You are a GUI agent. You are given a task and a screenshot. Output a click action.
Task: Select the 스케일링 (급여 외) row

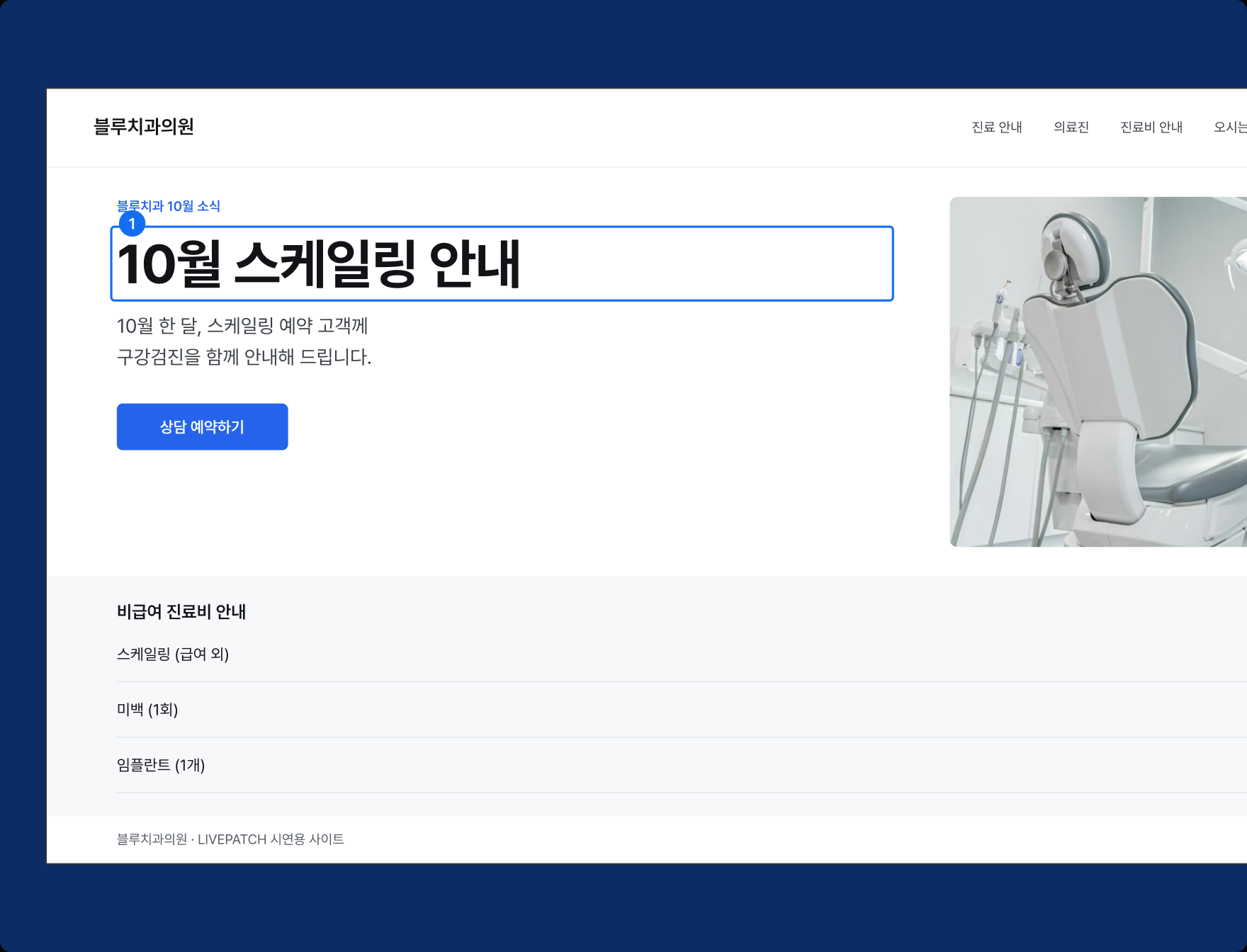coord(682,654)
